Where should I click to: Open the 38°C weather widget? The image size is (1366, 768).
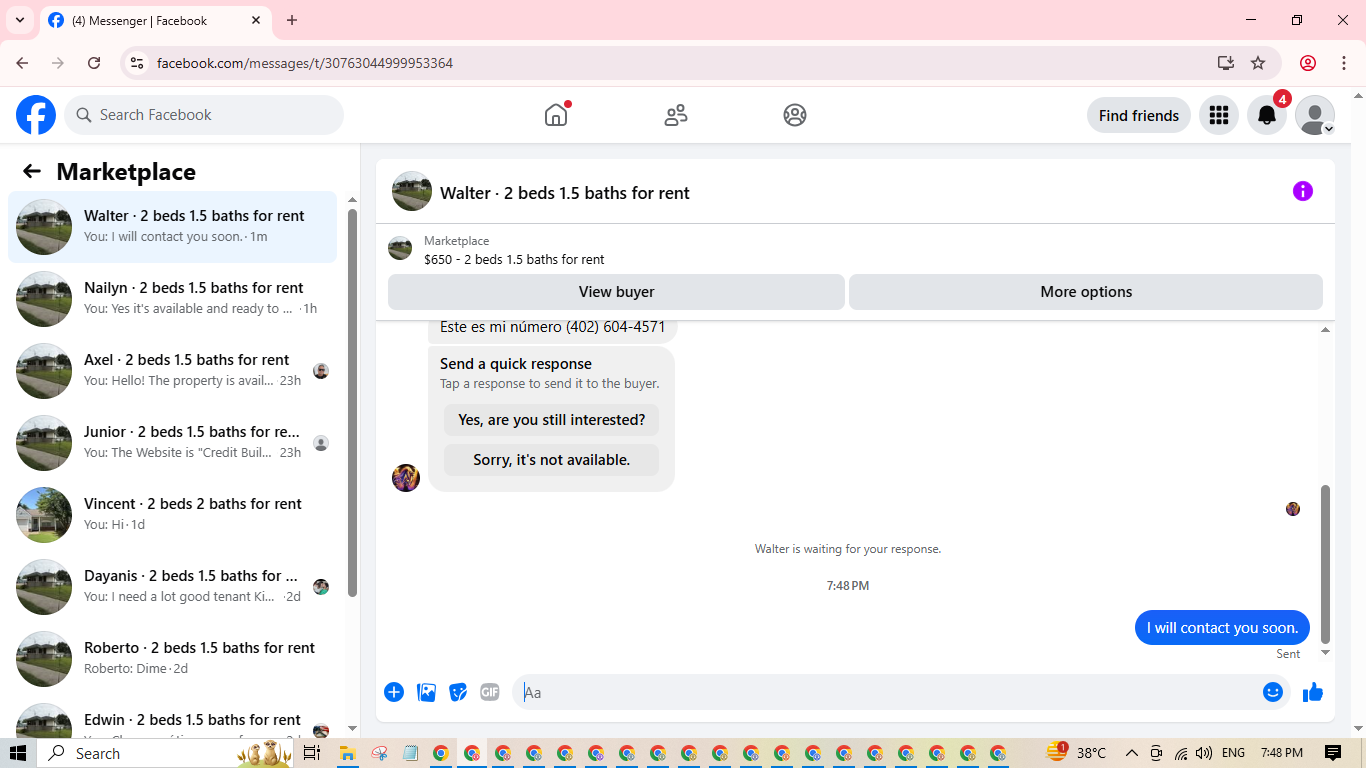coord(1076,753)
